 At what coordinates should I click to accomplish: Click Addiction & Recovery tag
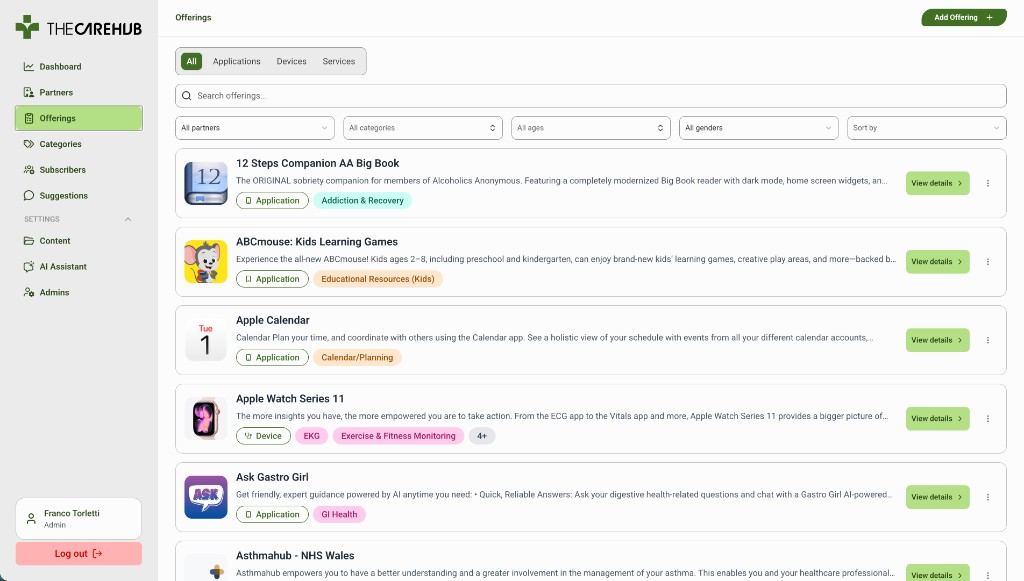(362, 200)
